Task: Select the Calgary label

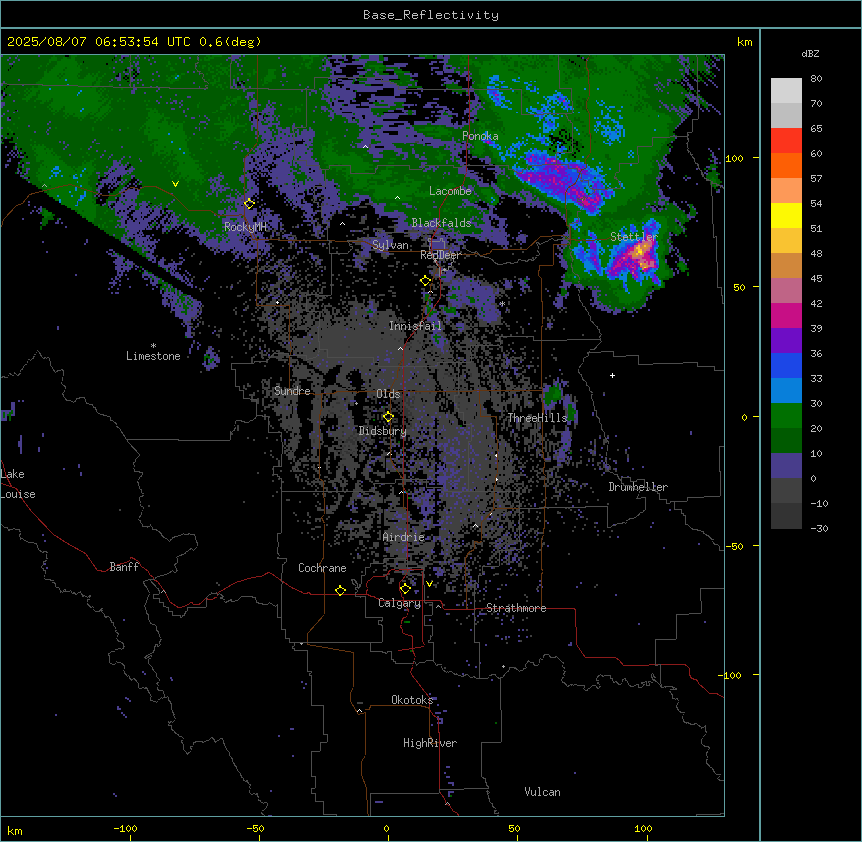Action: point(400,603)
